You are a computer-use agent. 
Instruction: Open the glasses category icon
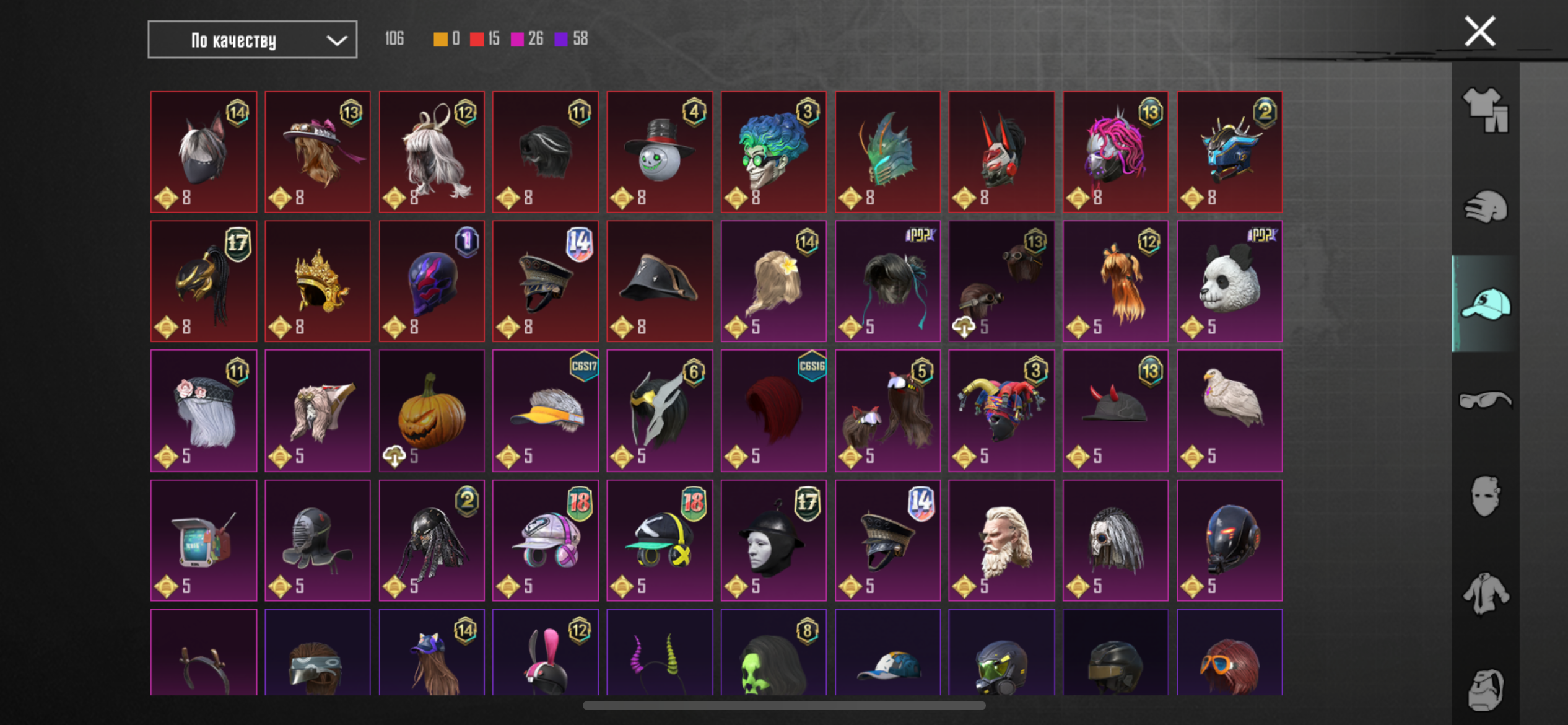[1485, 400]
